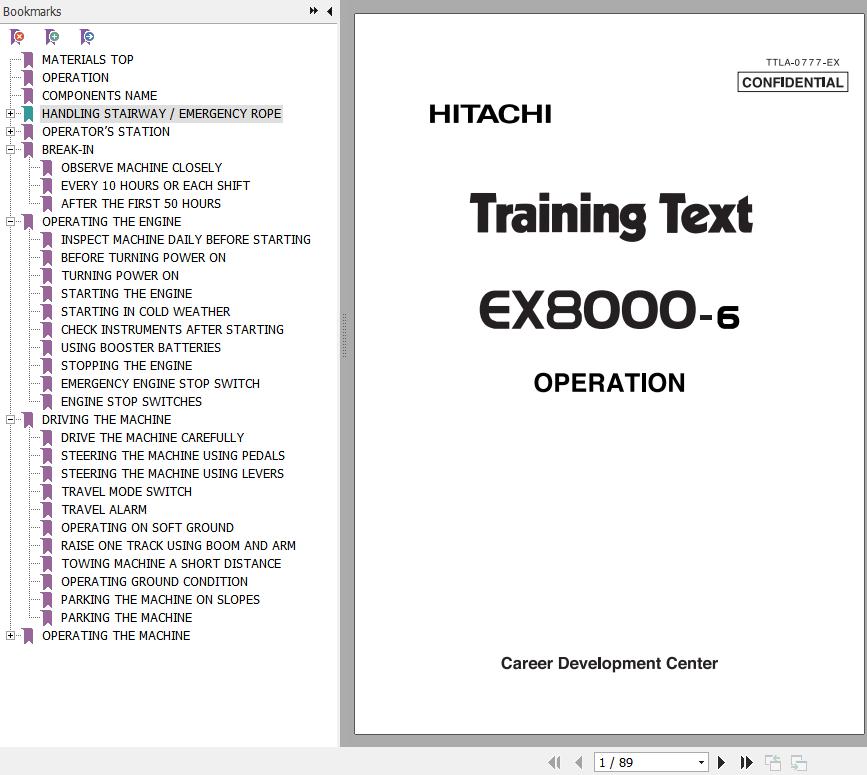Open OPERATING ON SOFT GROUND bookmark
The height and width of the screenshot is (775, 867).
pos(148,528)
